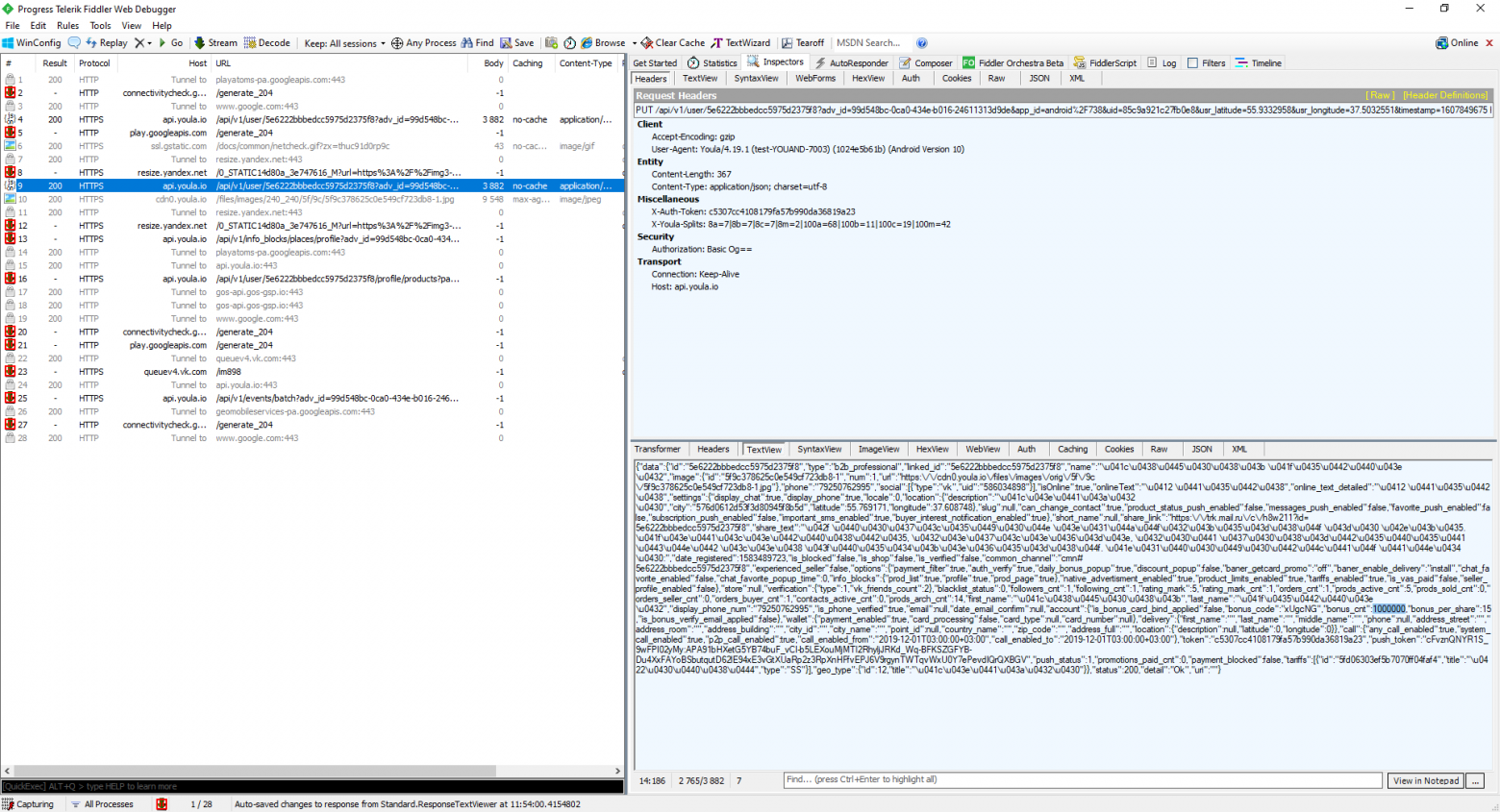Select response Transformer tab
Image resolution: width=1500 pixels, height=812 pixels.
click(x=658, y=450)
